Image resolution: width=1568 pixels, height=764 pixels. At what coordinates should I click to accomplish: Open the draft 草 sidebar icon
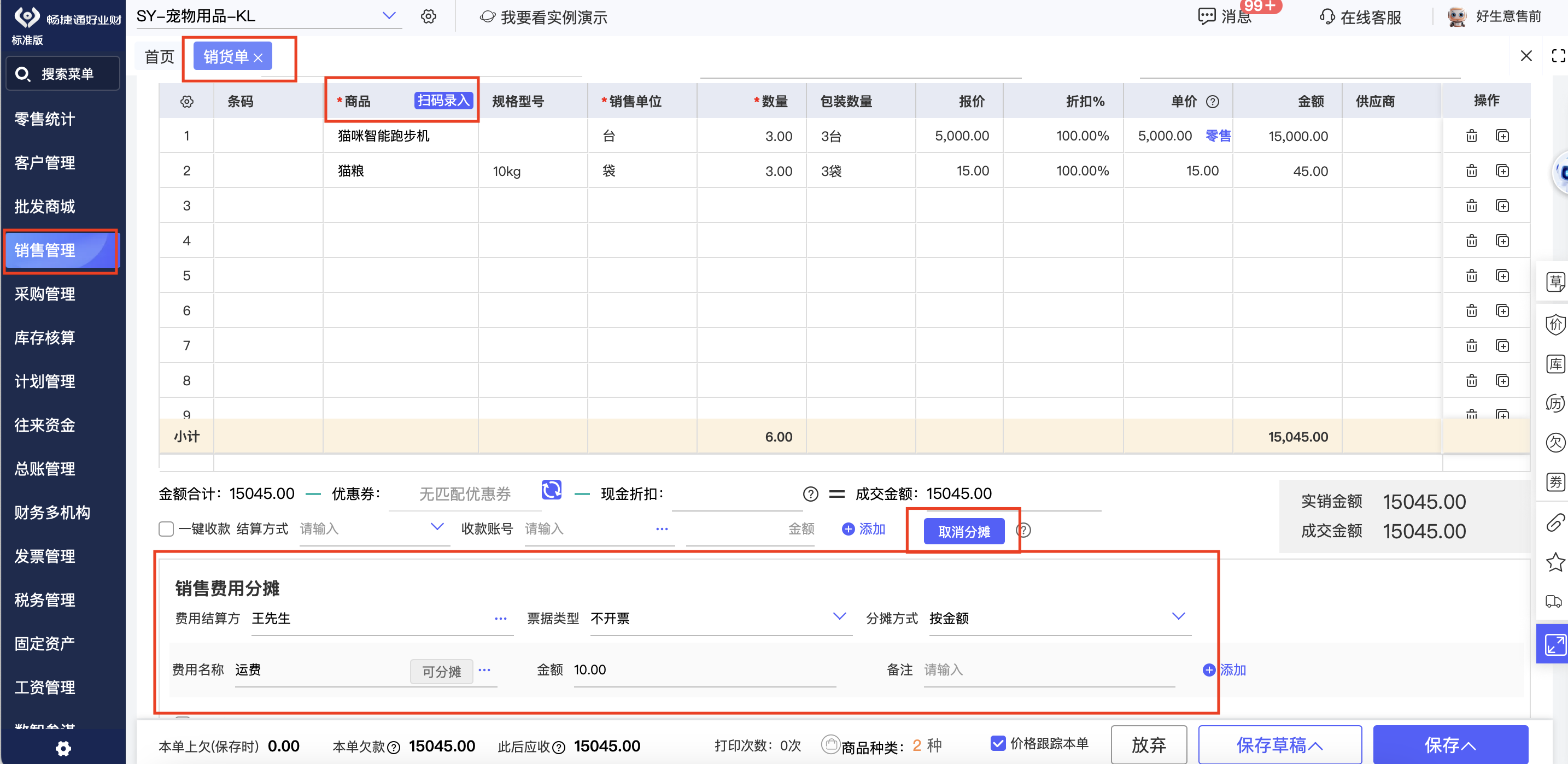point(1555,281)
